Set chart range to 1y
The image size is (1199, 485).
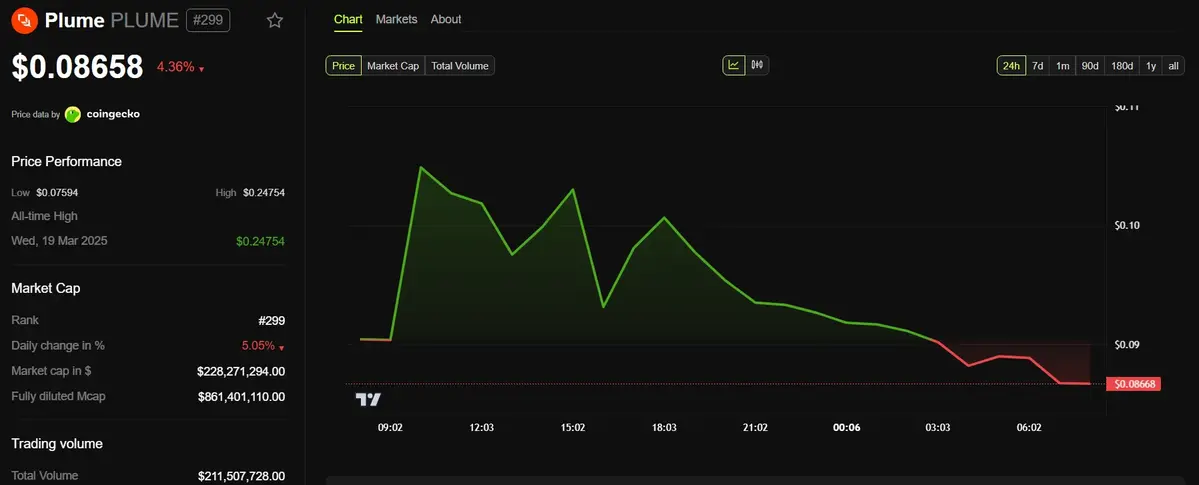(x=1151, y=66)
